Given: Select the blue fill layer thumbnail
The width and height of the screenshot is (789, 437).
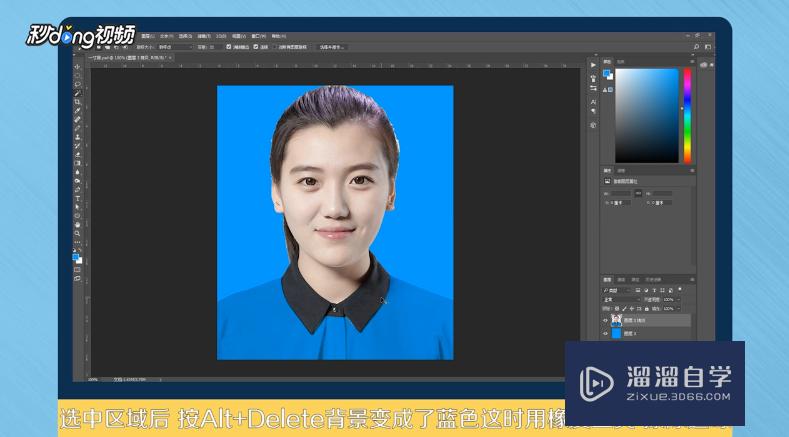Looking at the screenshot, I should [616, 334].
